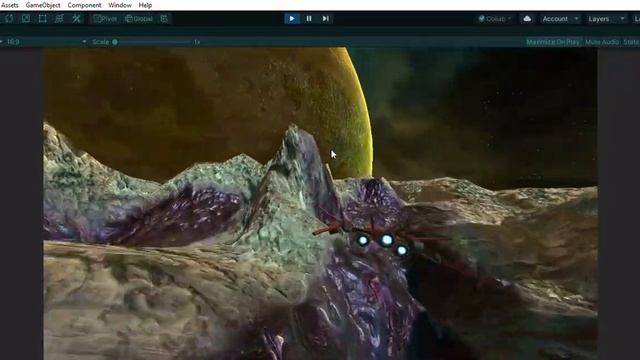
Task: Adjust the game view Scale slider
Action: [153, 42]
